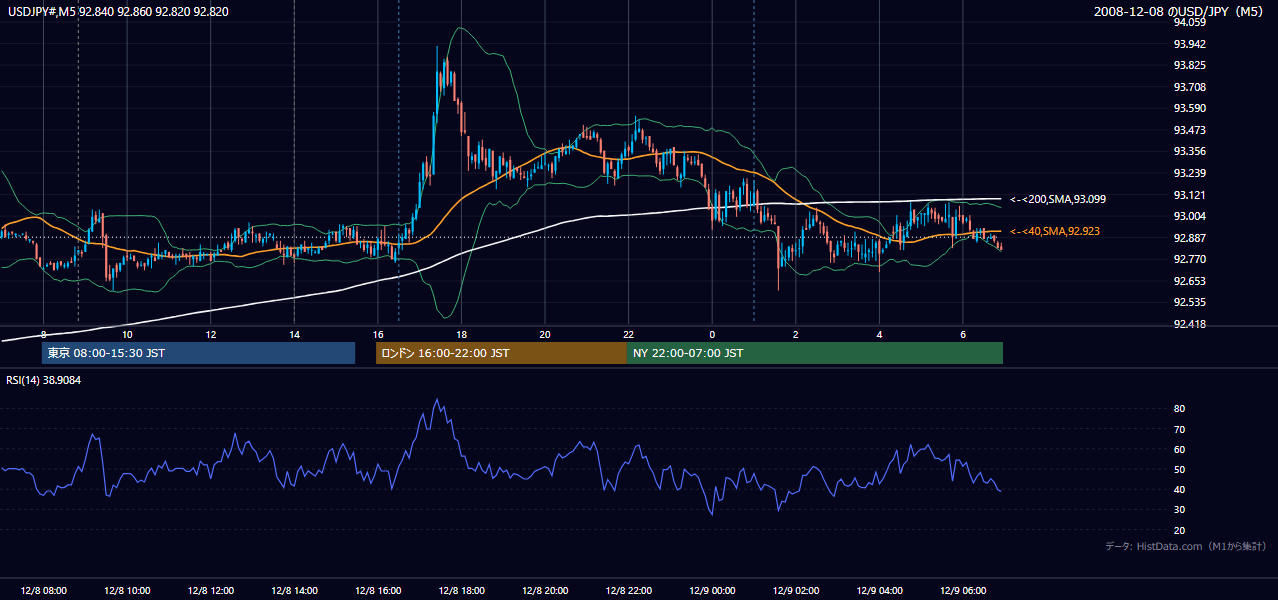Click hour tick 14 under price chart

[294, 334]
